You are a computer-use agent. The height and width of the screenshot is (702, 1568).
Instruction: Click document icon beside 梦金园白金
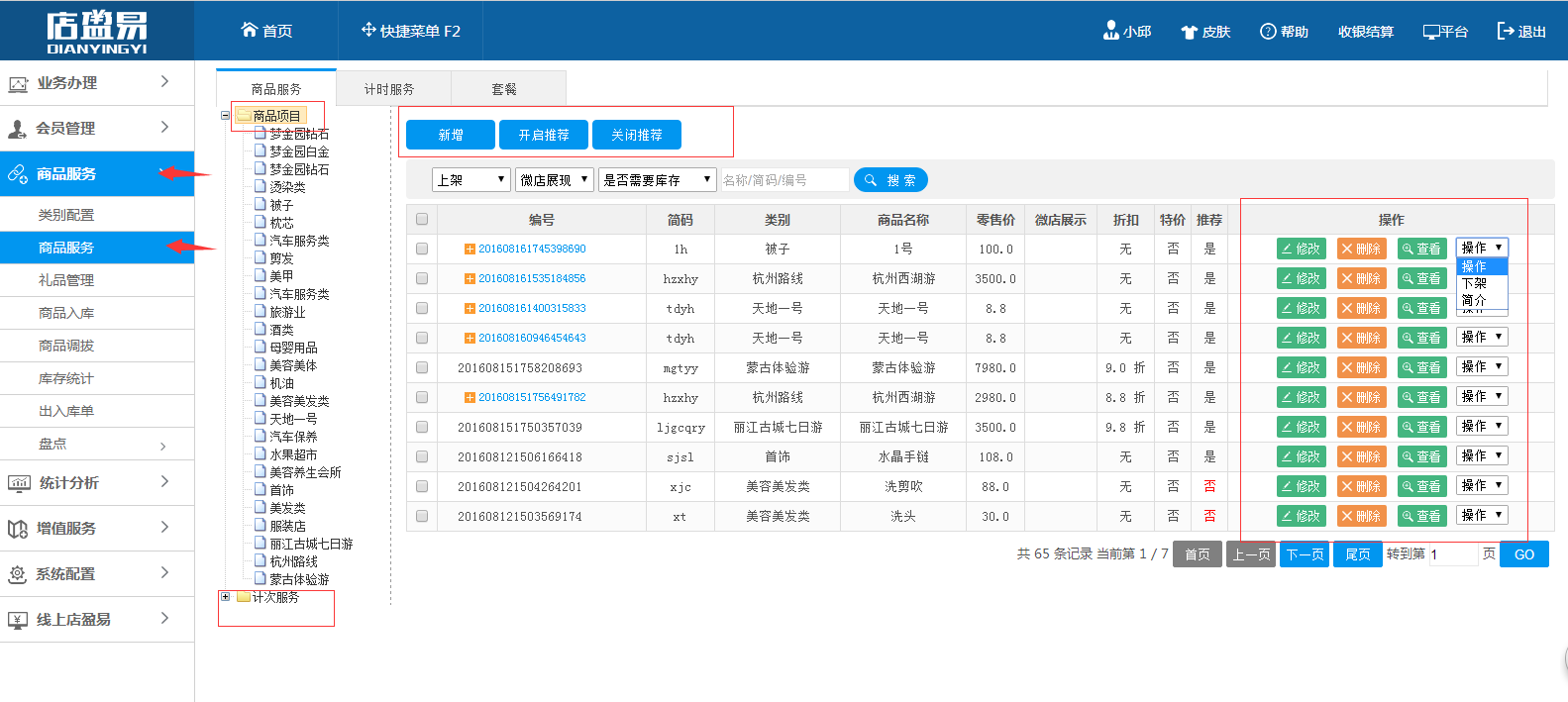pos(261,150)
